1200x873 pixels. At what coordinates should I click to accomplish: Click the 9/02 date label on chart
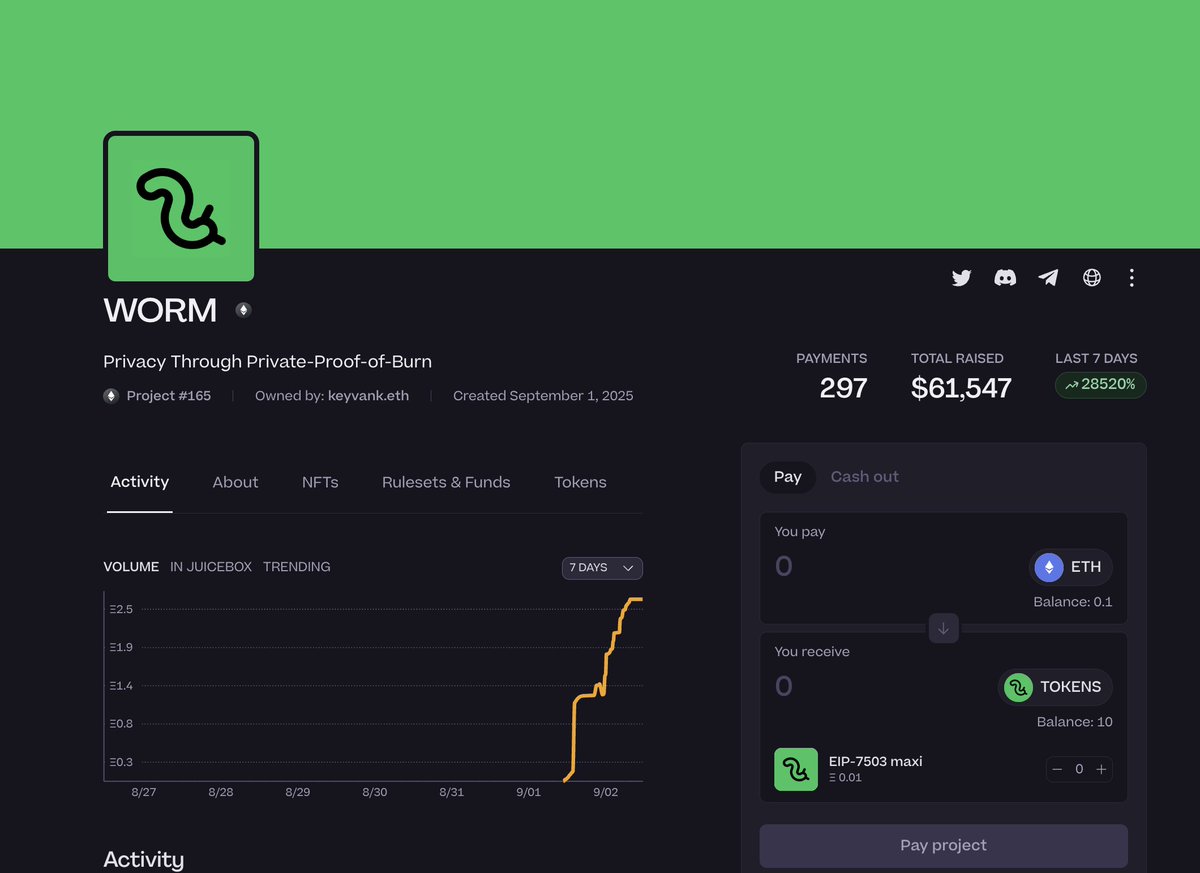pyautogui.click(x=605, y=792)
